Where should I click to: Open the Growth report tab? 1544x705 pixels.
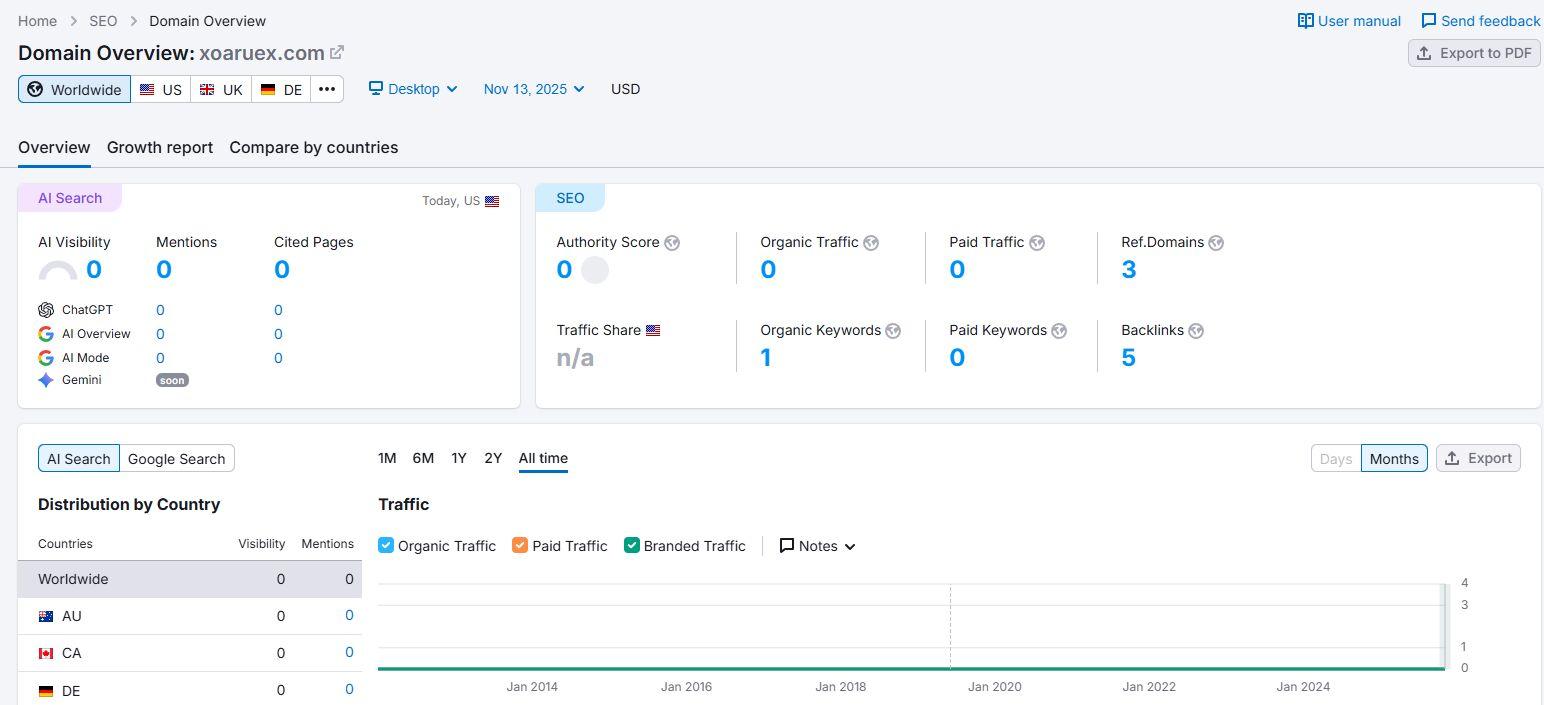[x=160, y=147]
